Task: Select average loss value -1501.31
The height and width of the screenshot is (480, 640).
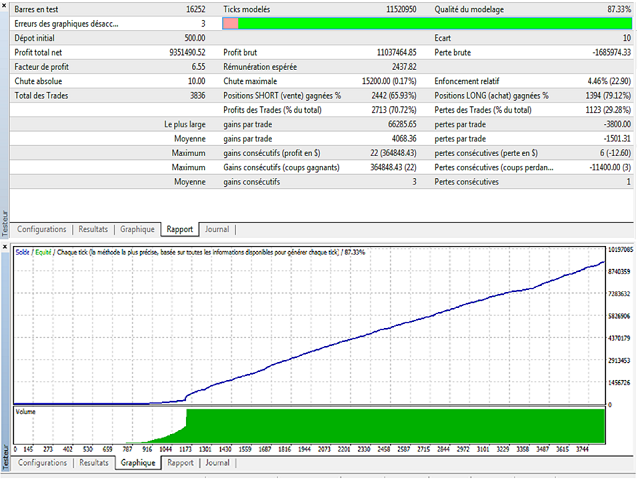Action: (x=618, y=139)
